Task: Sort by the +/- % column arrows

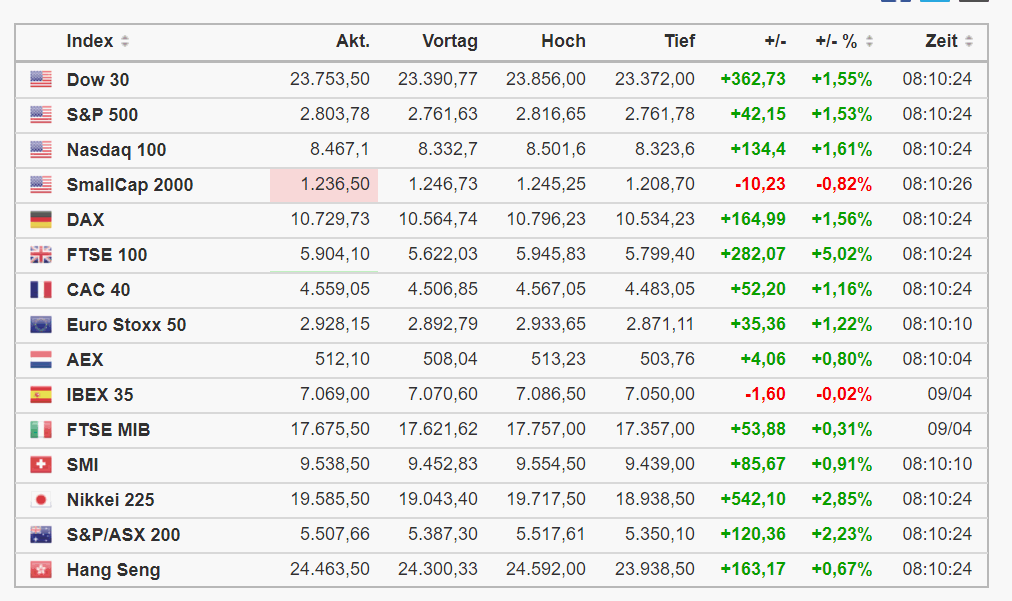Action: tap(869, 42)
